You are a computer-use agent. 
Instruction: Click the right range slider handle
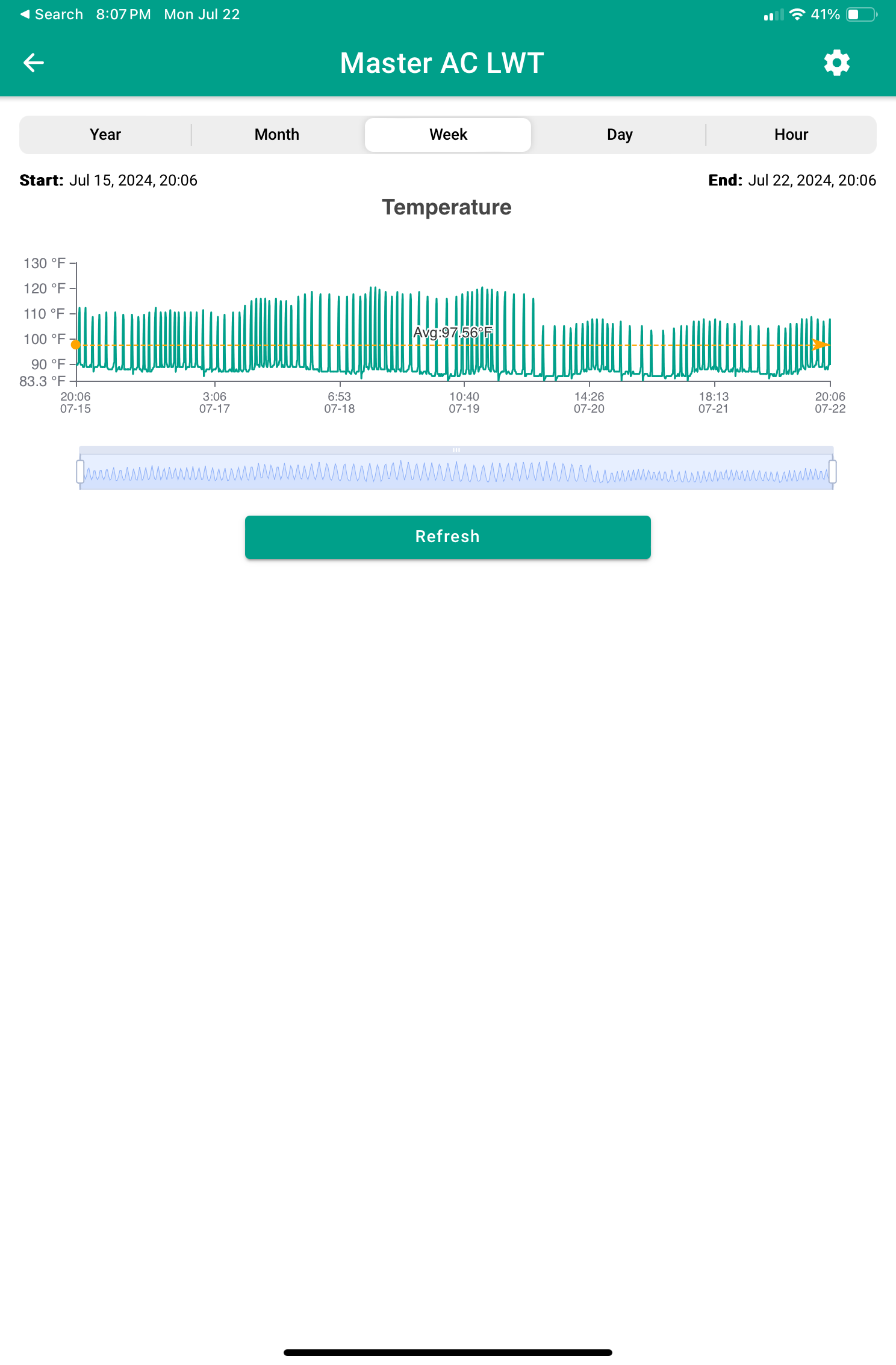(x=833, y=472)
